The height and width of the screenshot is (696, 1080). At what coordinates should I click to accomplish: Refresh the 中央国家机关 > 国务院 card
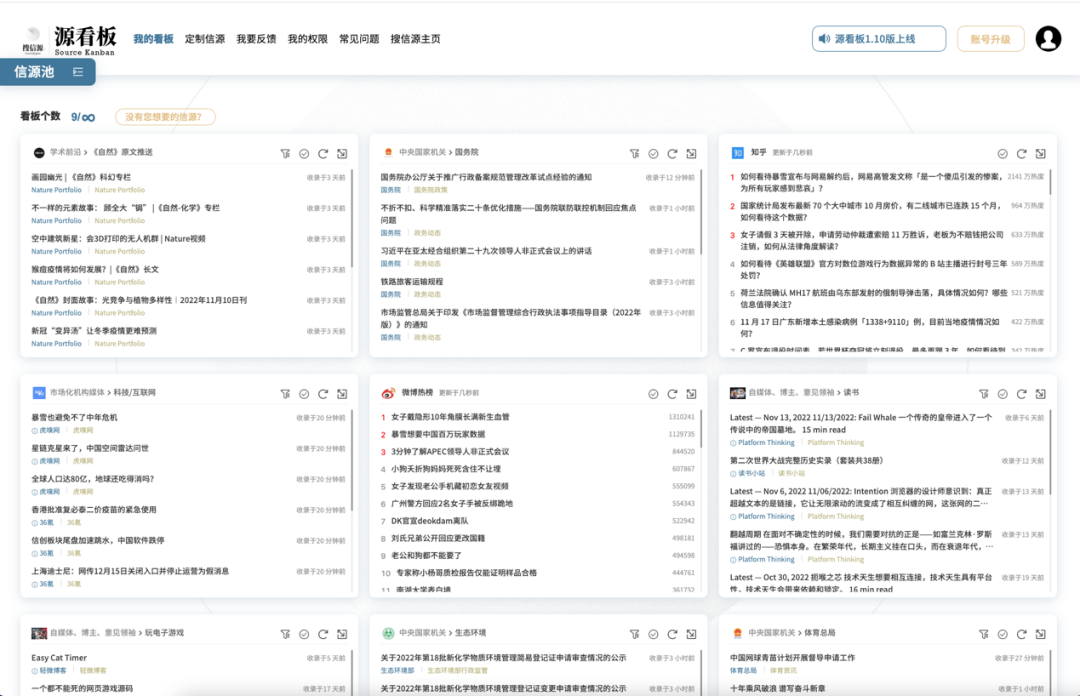(x=672, y=153)
